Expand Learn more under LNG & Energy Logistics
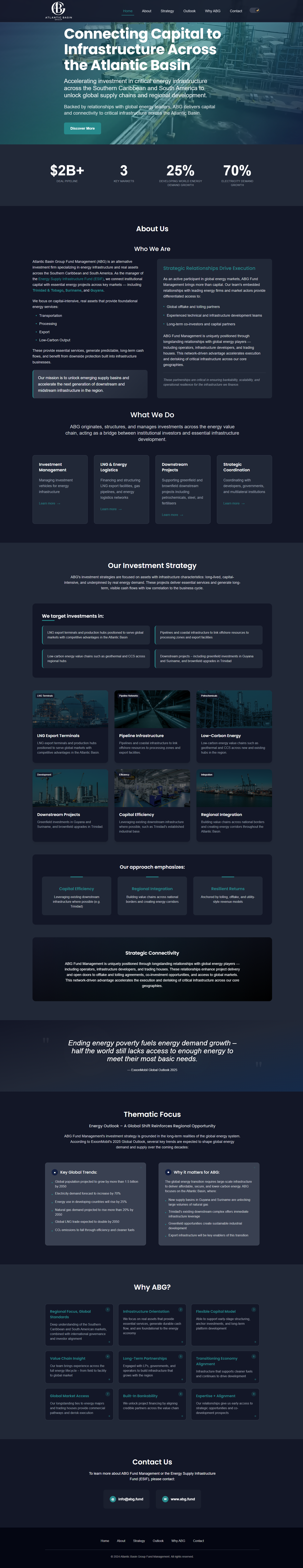Image resolution: width=303 pixels, height=1568 pixels. (111, 509)
